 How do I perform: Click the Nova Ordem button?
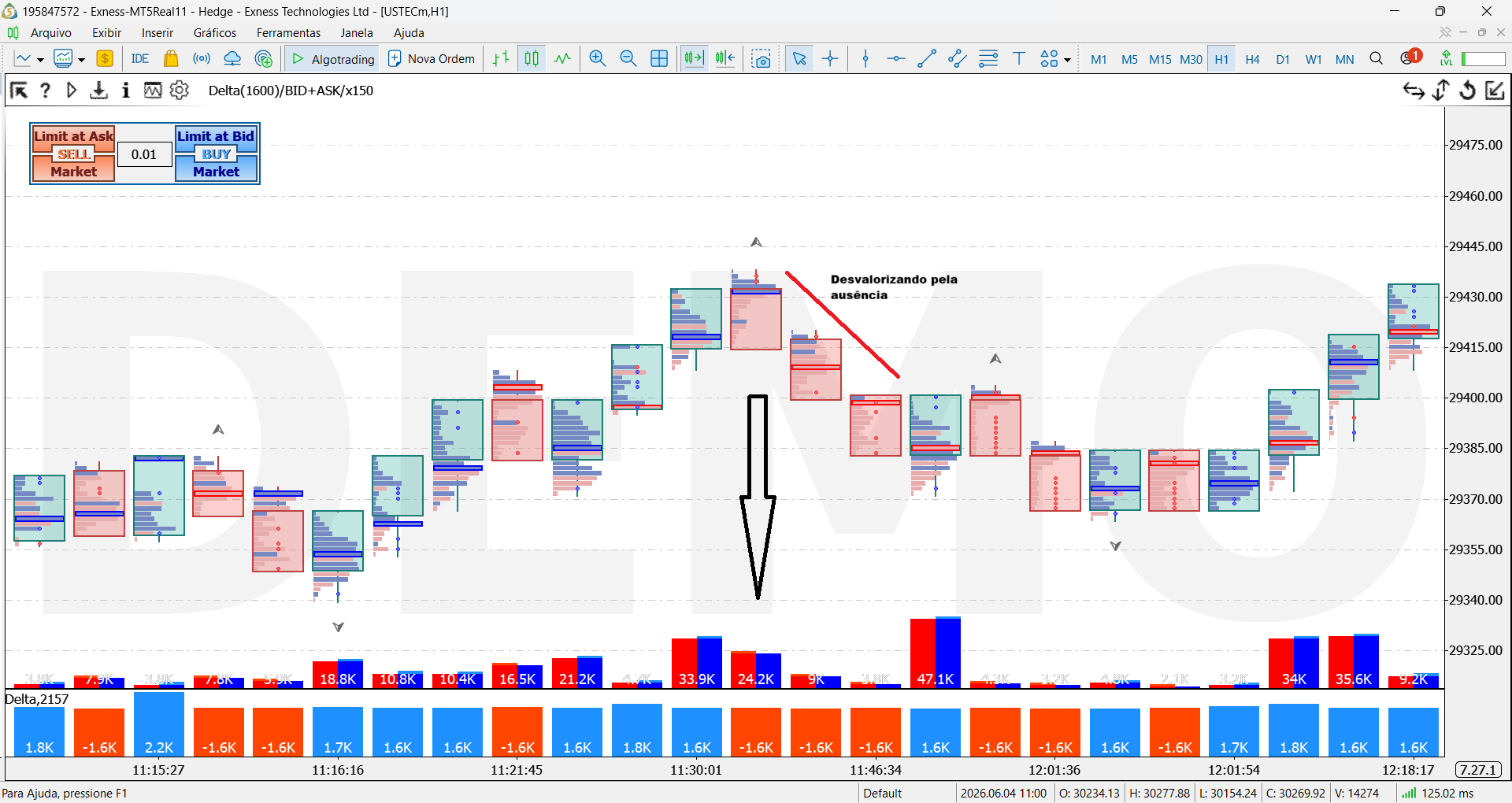[x=432, y=59]
